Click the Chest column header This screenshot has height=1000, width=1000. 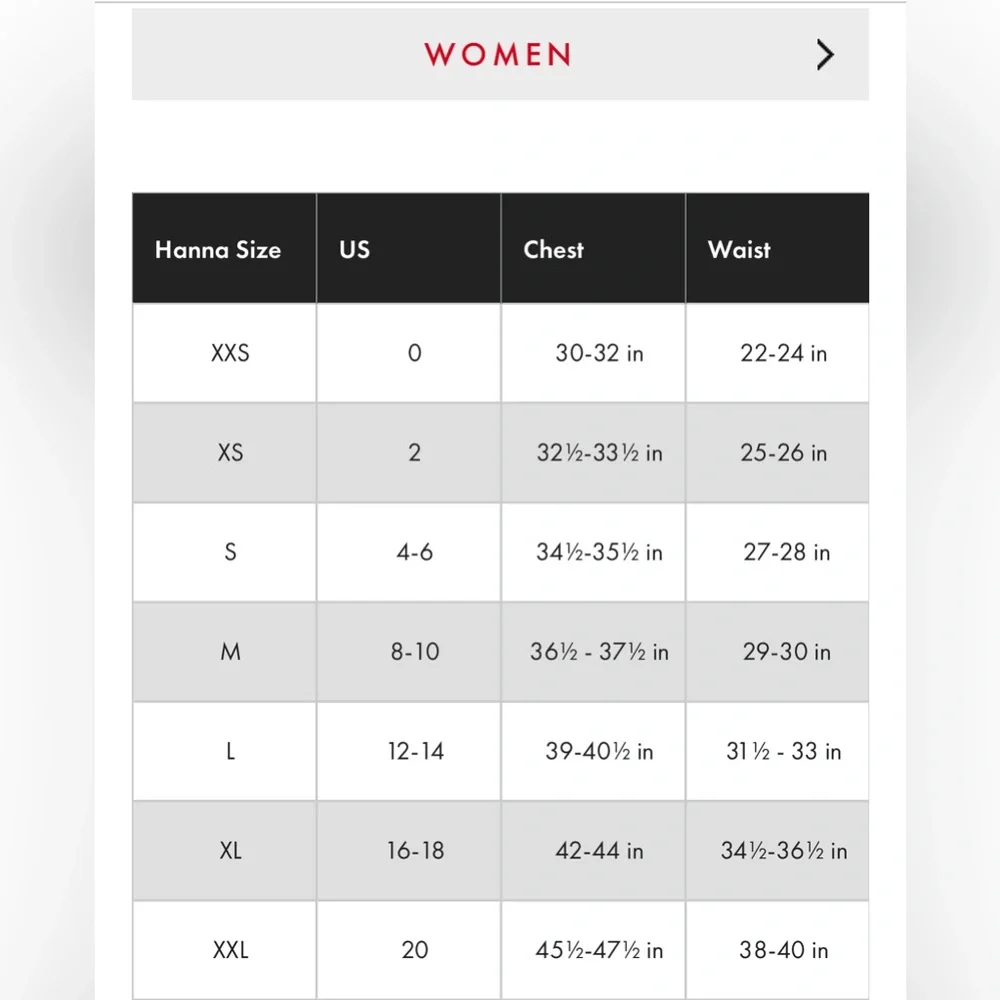pos(553,249)
